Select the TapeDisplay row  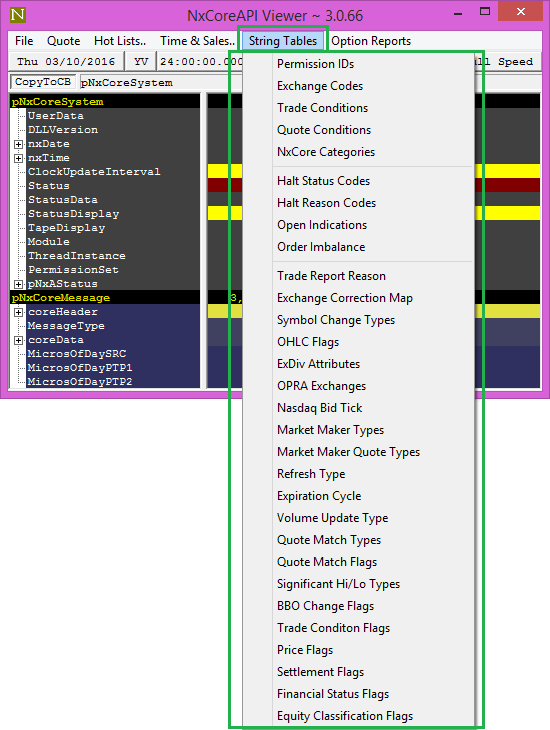66,228
